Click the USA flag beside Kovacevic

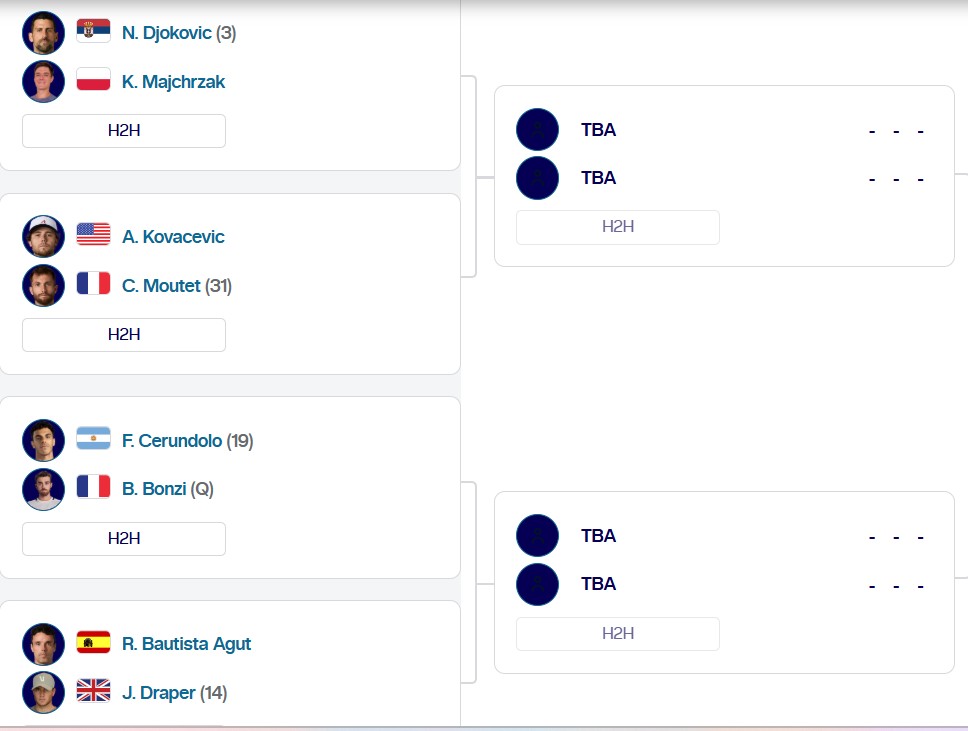(93, 236)
